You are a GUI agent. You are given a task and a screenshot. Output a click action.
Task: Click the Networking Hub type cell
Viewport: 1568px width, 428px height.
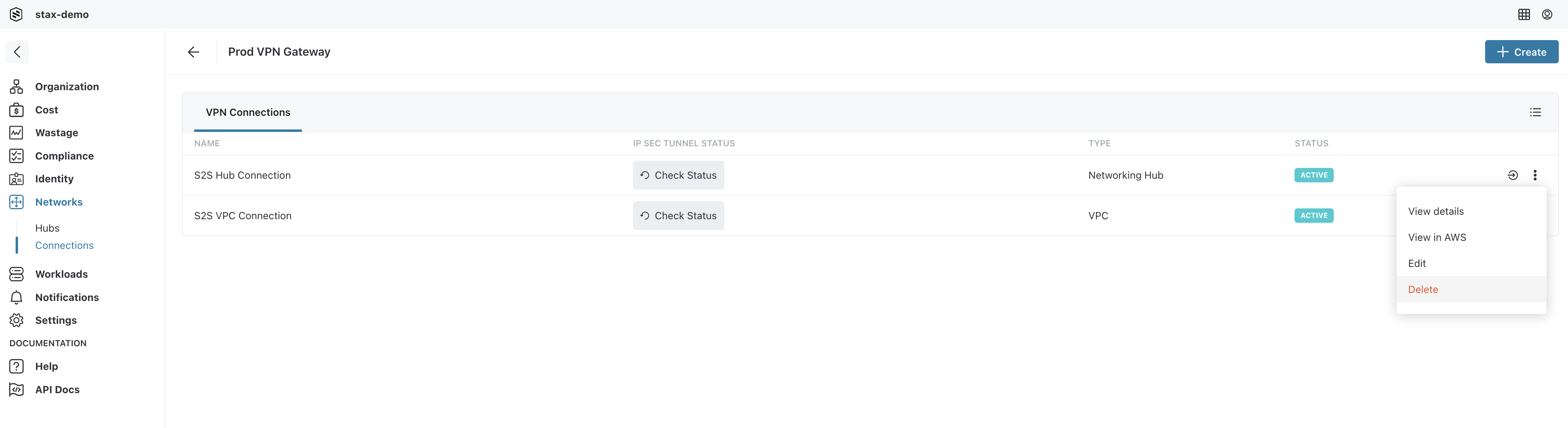(x=1126, y=176)
